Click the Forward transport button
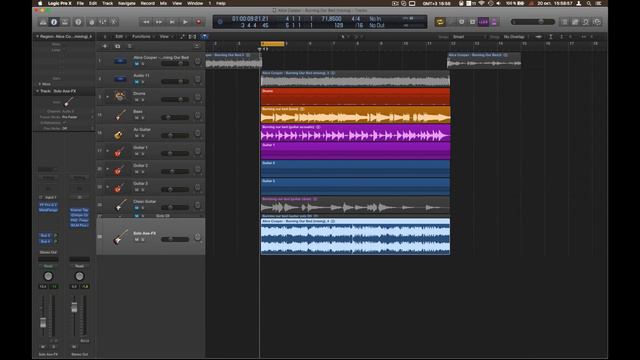640x360 pixels. [159, 22]
